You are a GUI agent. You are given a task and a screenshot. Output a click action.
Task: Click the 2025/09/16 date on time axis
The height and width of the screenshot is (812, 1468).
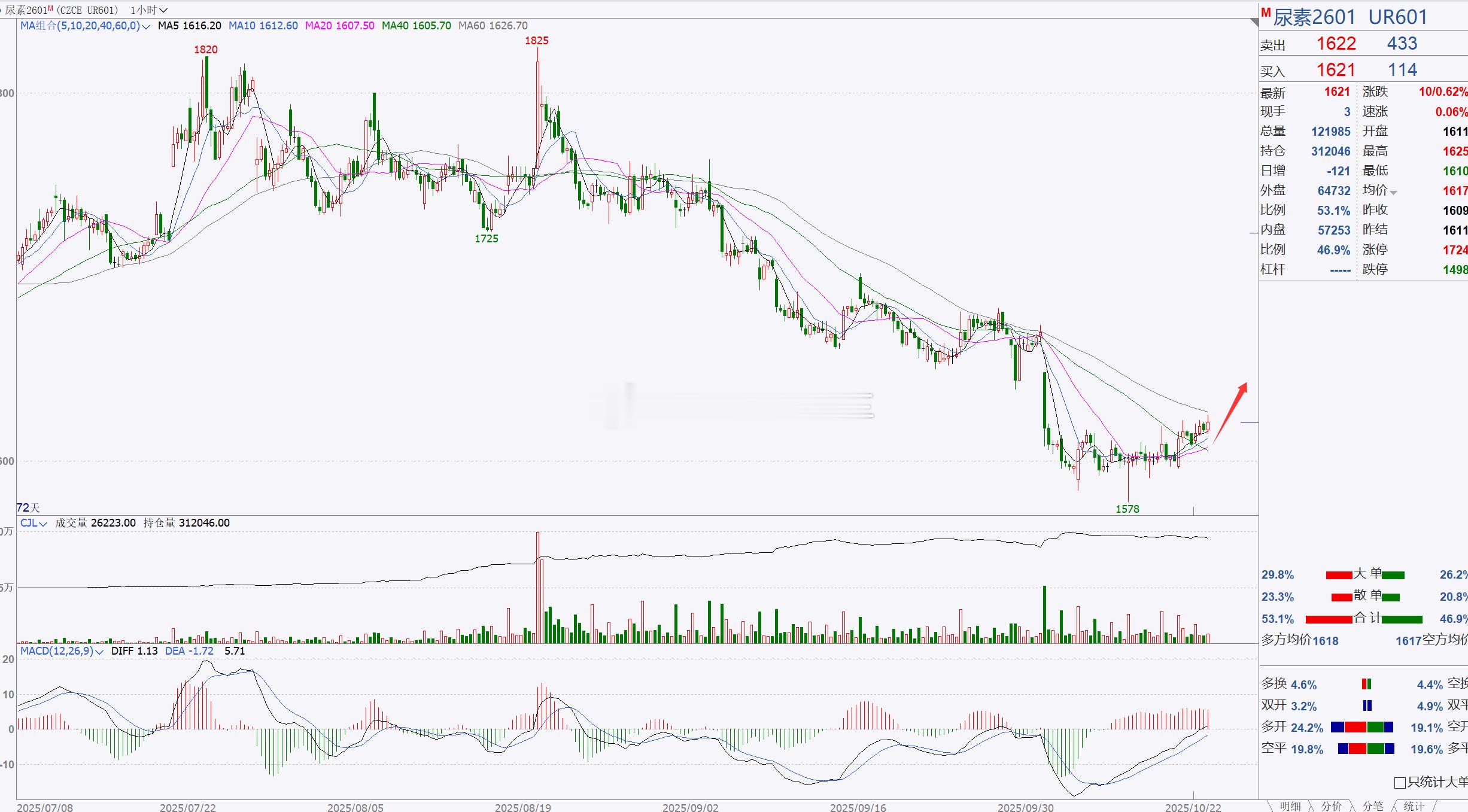tap(858, 807)
